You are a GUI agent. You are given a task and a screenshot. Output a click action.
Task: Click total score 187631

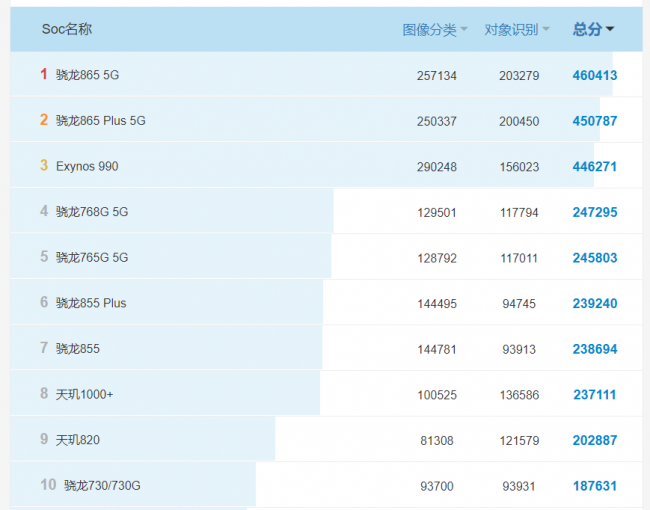click(595, 486)
